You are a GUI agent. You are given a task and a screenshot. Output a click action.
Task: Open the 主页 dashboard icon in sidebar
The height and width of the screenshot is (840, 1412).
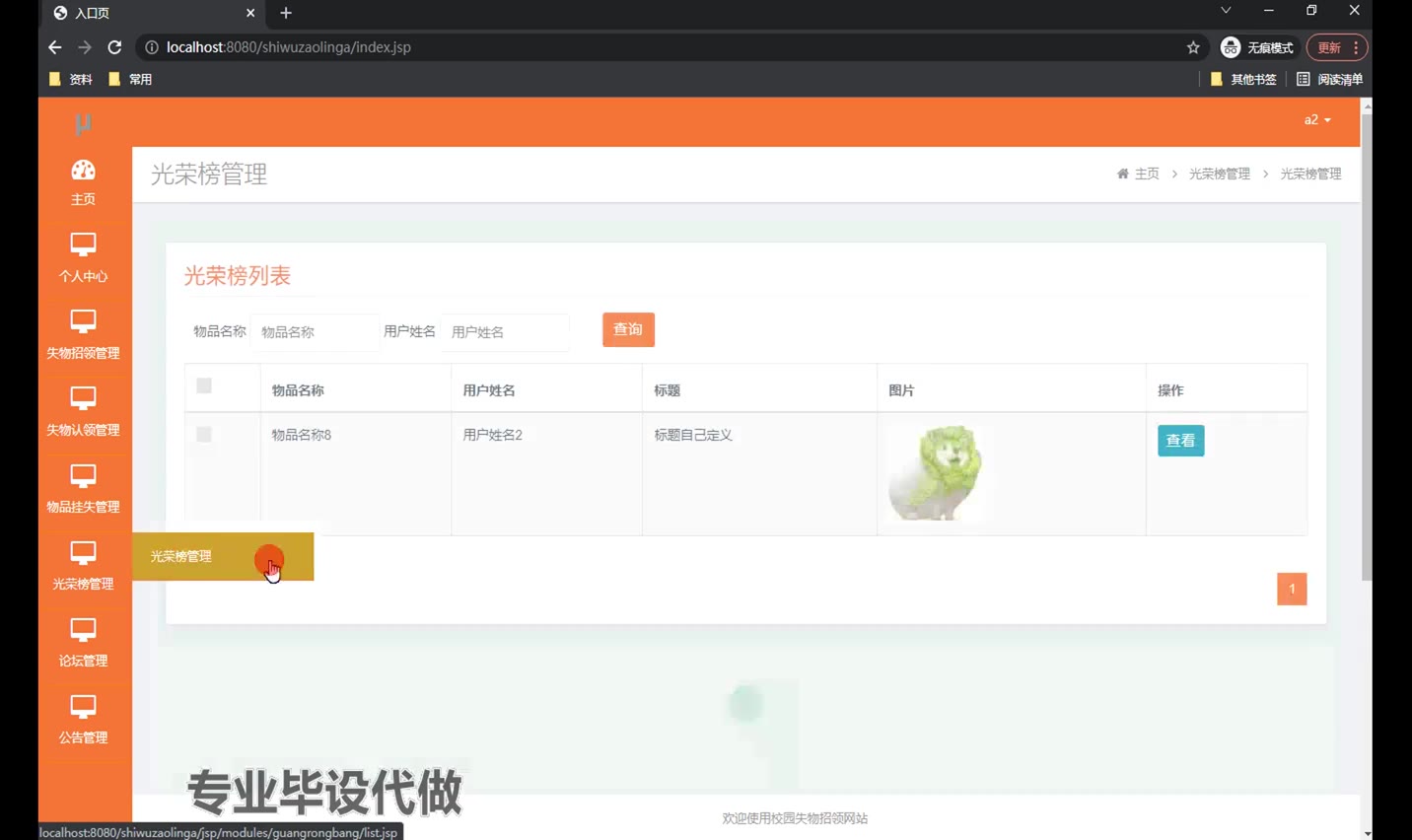pyautogui.click(x=83, y=172)
